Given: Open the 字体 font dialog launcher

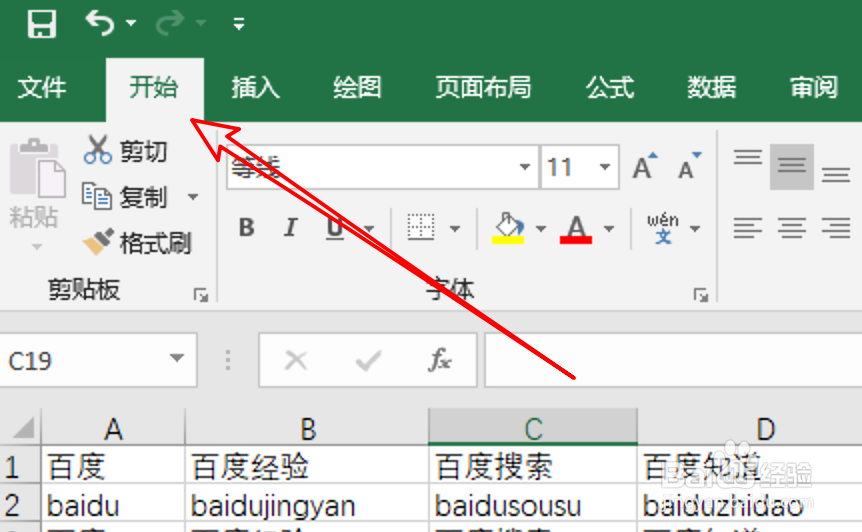Looking at the screenshot, I should tap(701, 296).
